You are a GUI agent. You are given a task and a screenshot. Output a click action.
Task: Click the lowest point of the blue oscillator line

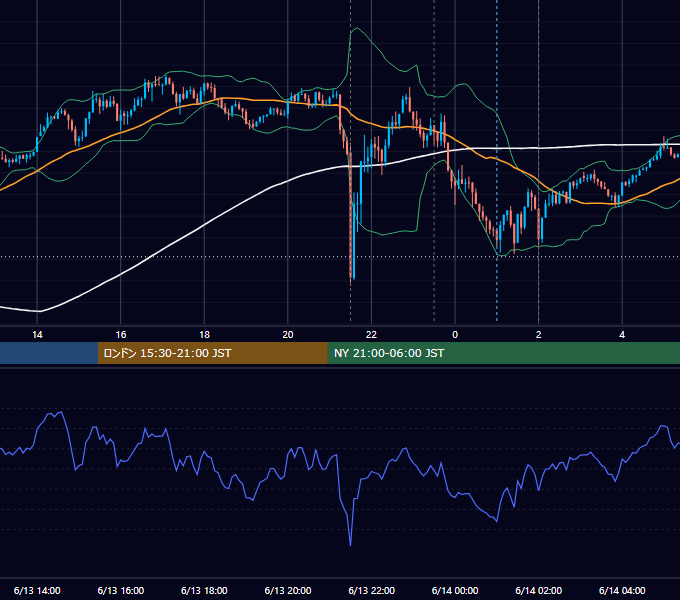[350, 545]
